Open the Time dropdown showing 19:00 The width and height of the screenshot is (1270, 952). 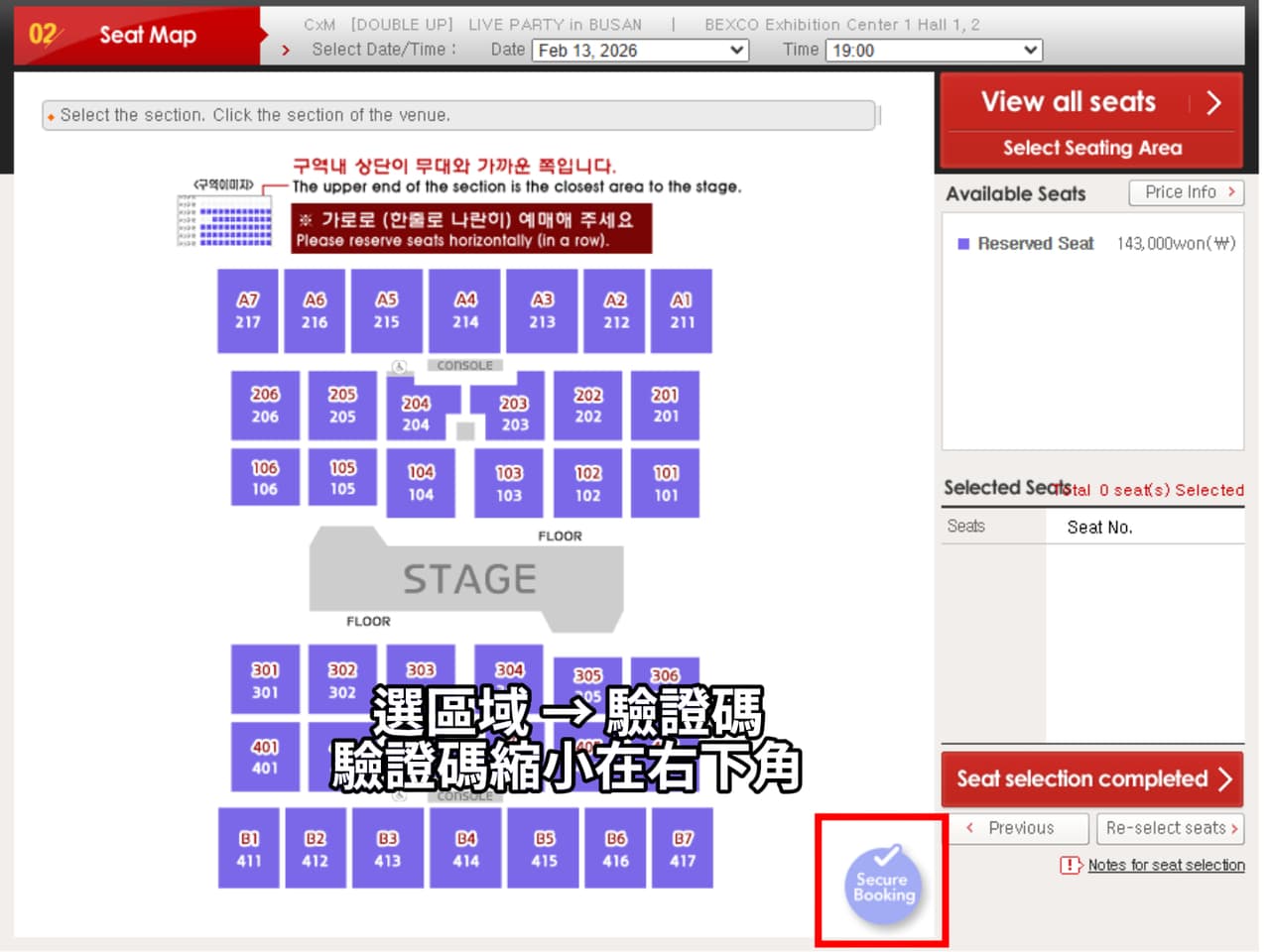click(934, 51)
